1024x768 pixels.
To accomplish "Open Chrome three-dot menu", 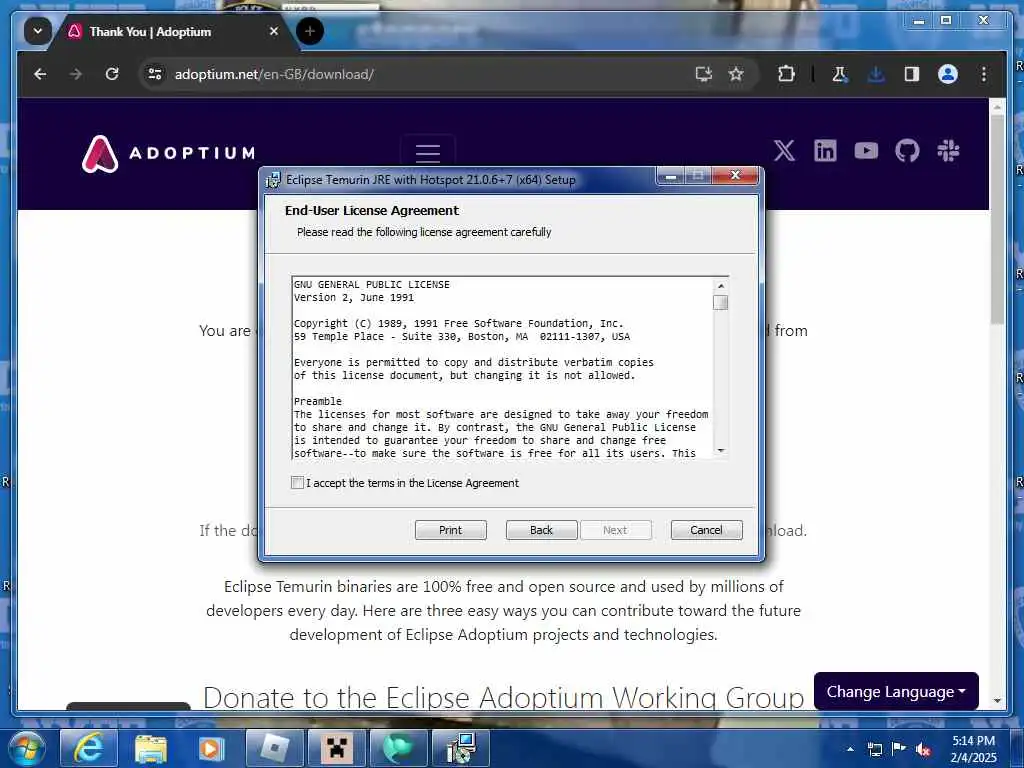I will pyautogui.click(x=984, y=74).
